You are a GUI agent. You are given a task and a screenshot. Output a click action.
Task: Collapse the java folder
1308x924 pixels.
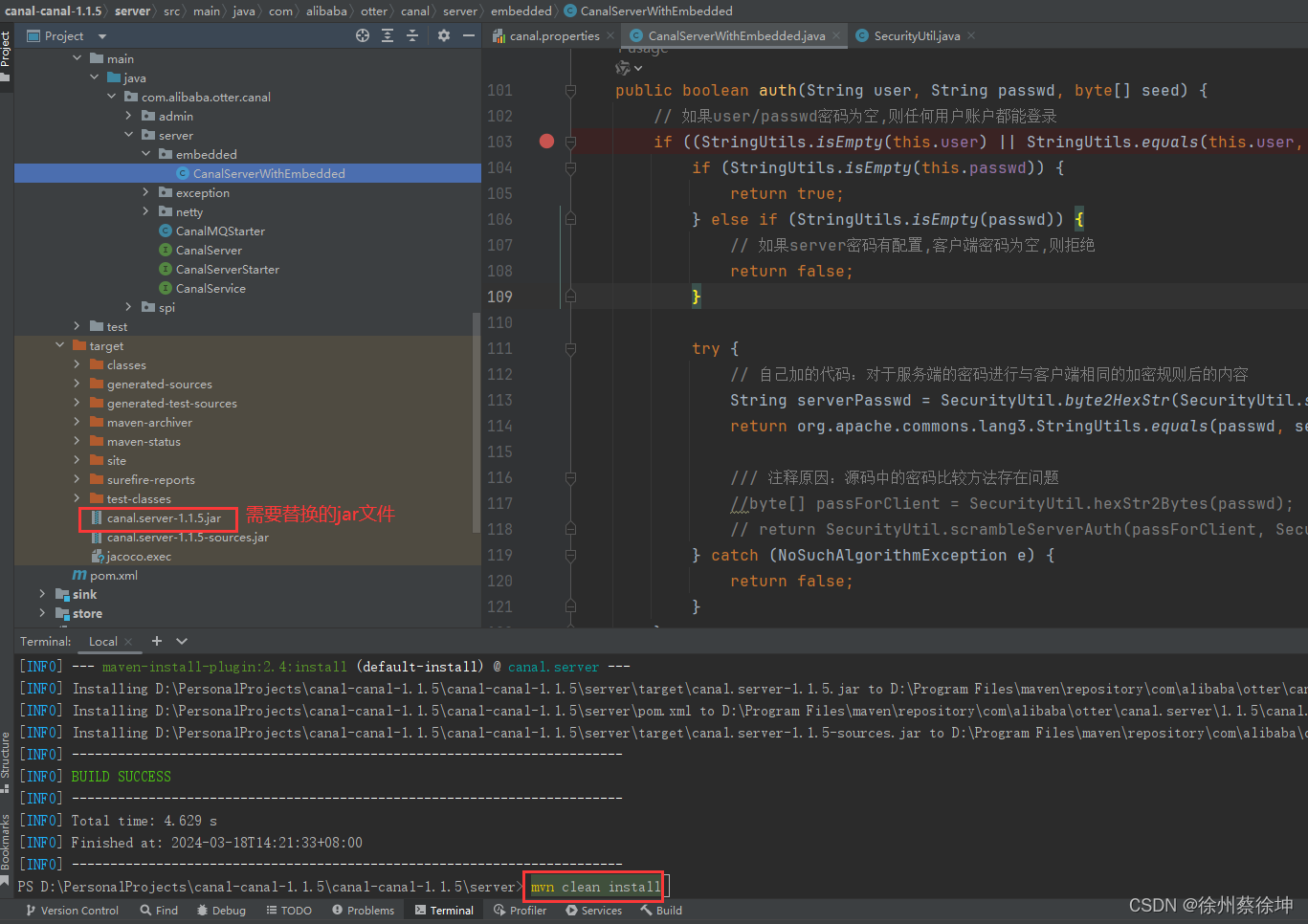pos(95,77)
